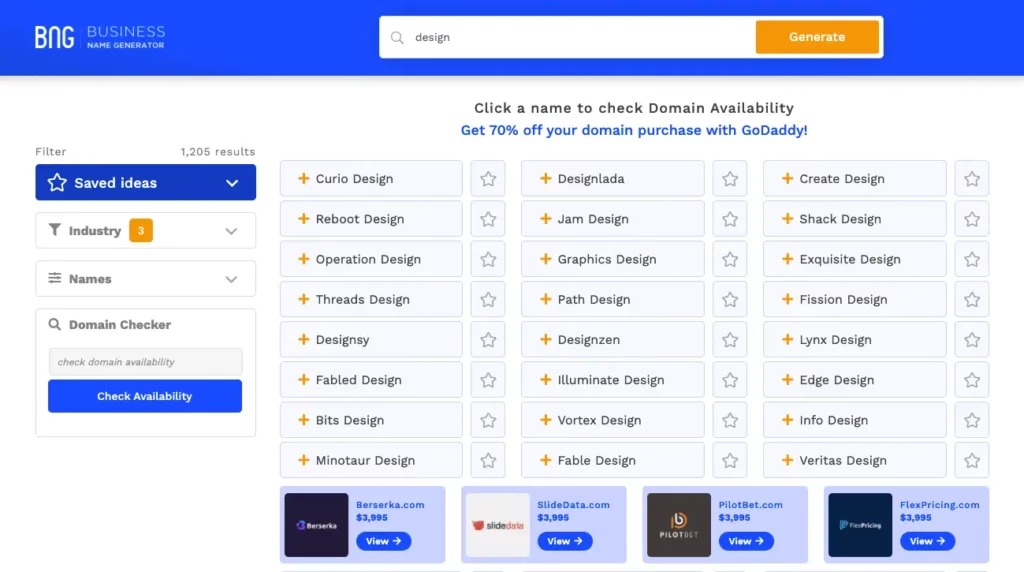The height and width of the screenshot is (572, 1024).
Task: Click plus icon beside Curio Design
Action: (304, 179)
